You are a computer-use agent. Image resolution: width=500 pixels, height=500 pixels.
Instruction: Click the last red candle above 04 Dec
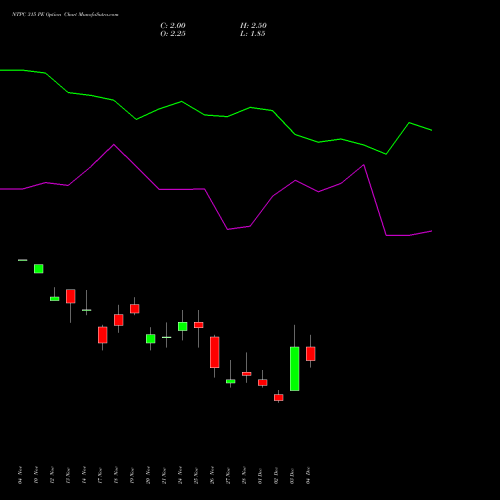click(x=311, y=354)
